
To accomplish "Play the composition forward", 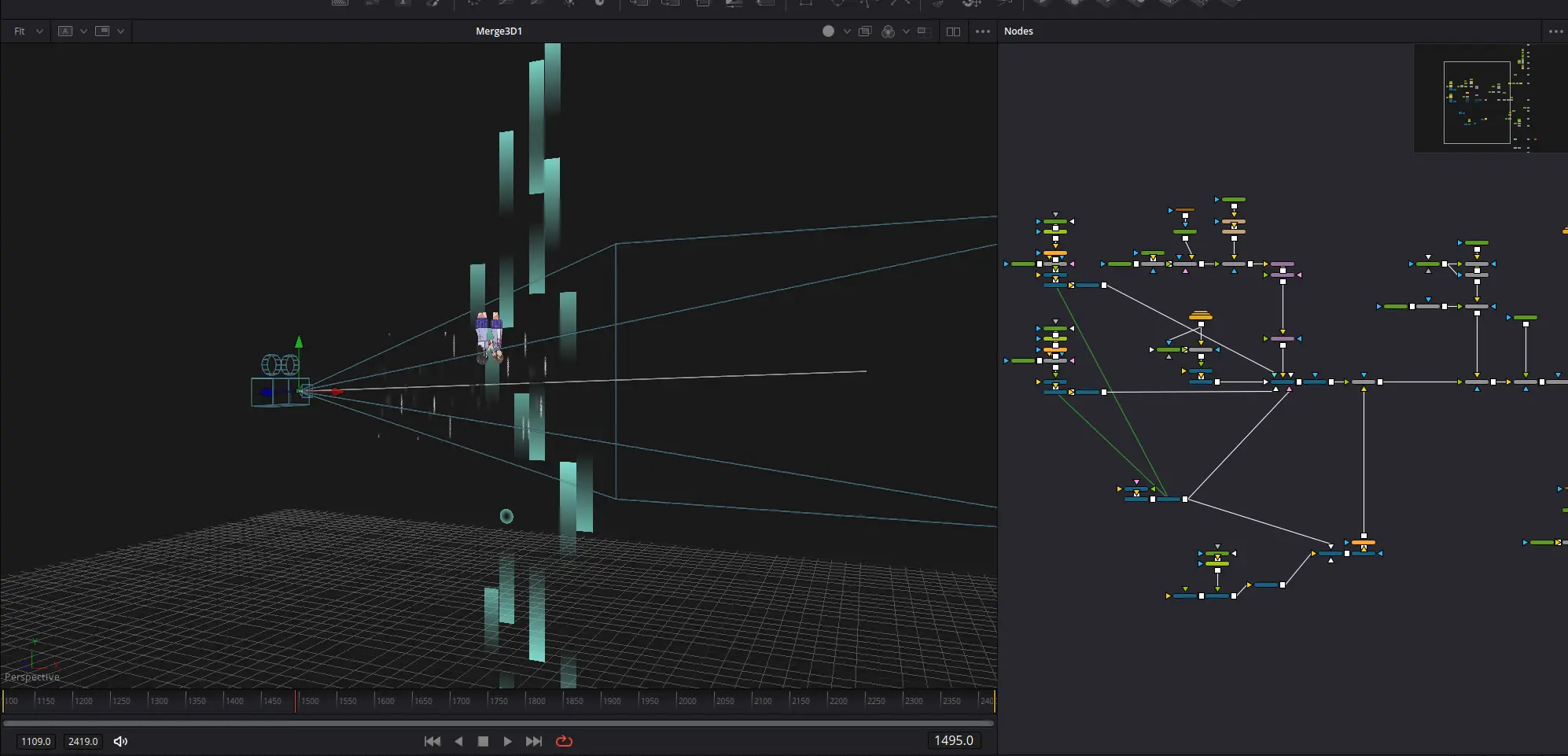I will click(x=508, y=741).
